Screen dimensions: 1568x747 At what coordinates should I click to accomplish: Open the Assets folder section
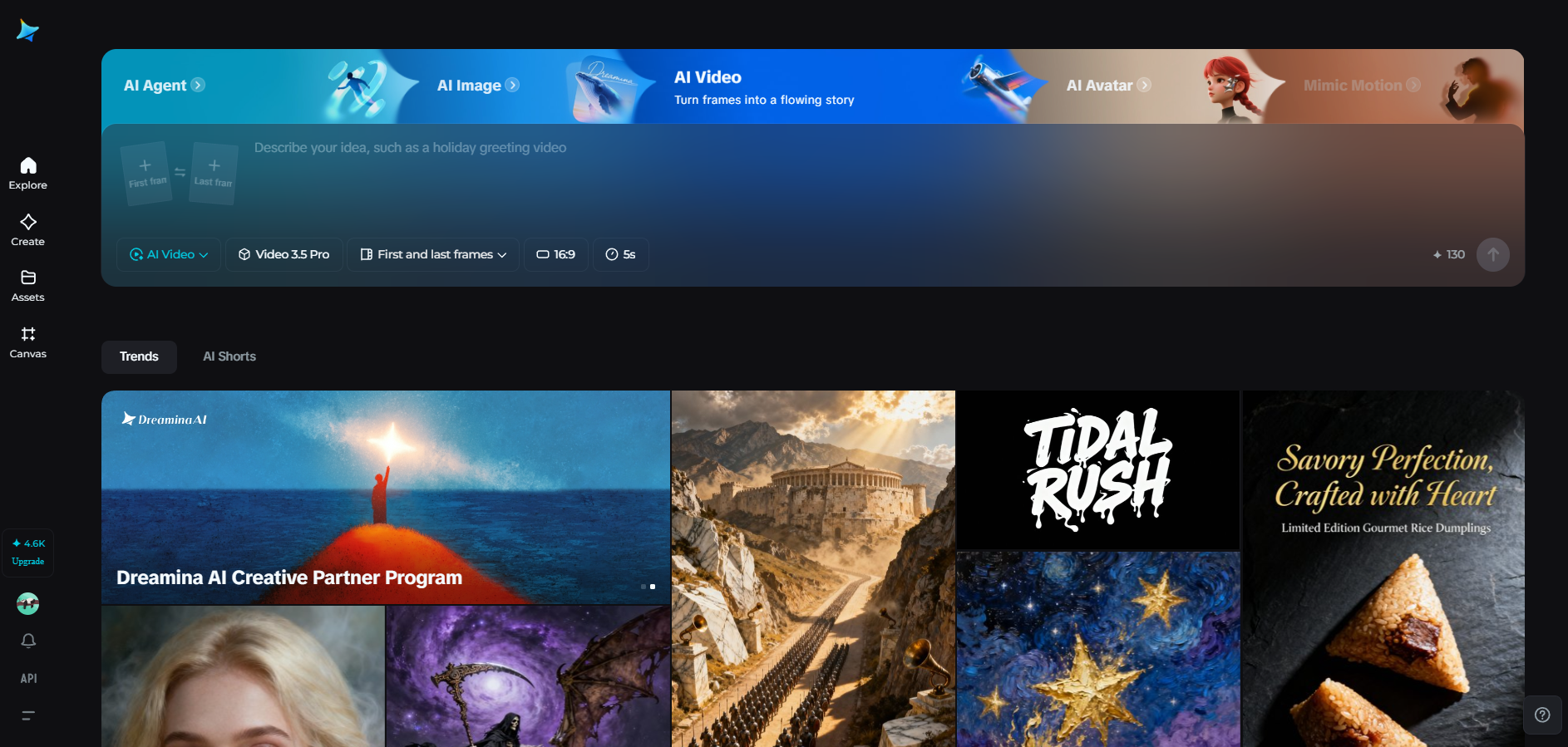click(x=28, y=286)
